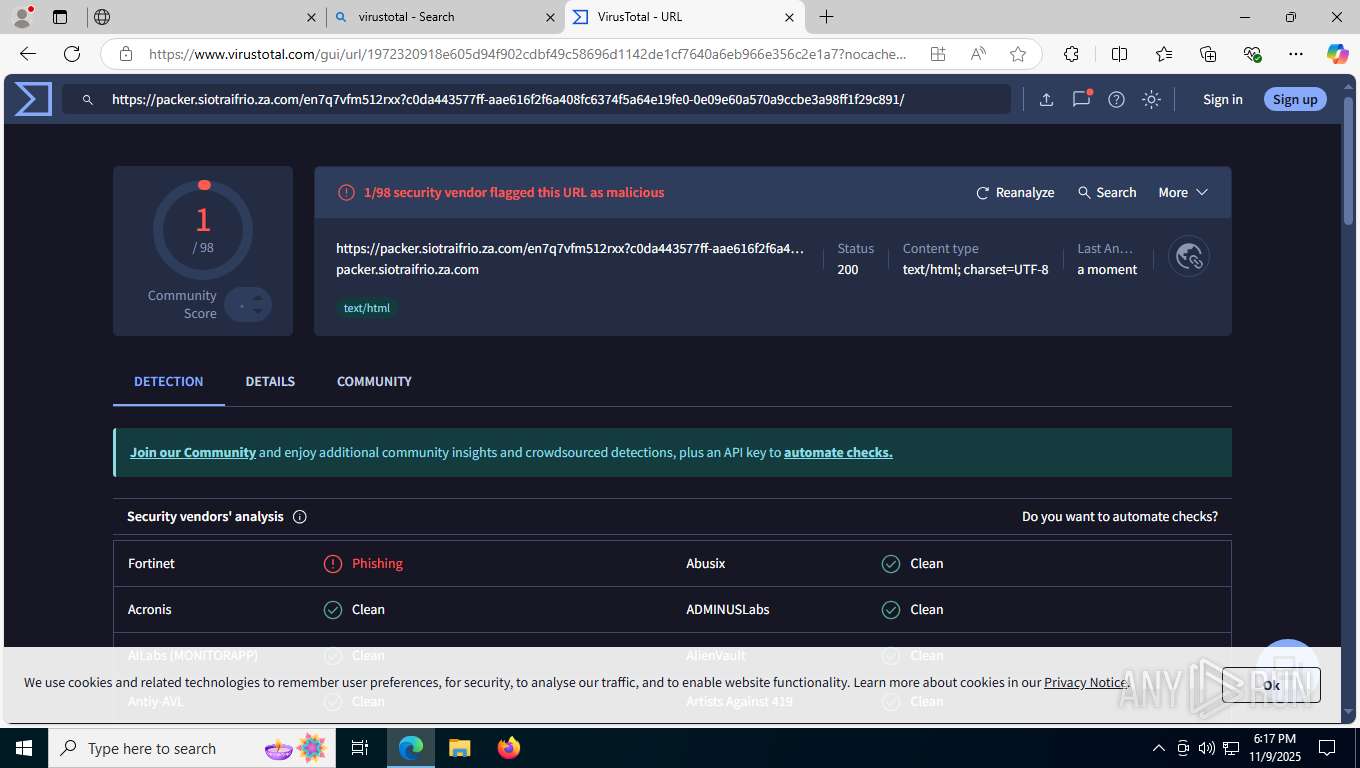Click the browser profile icon

coord(22,17)
